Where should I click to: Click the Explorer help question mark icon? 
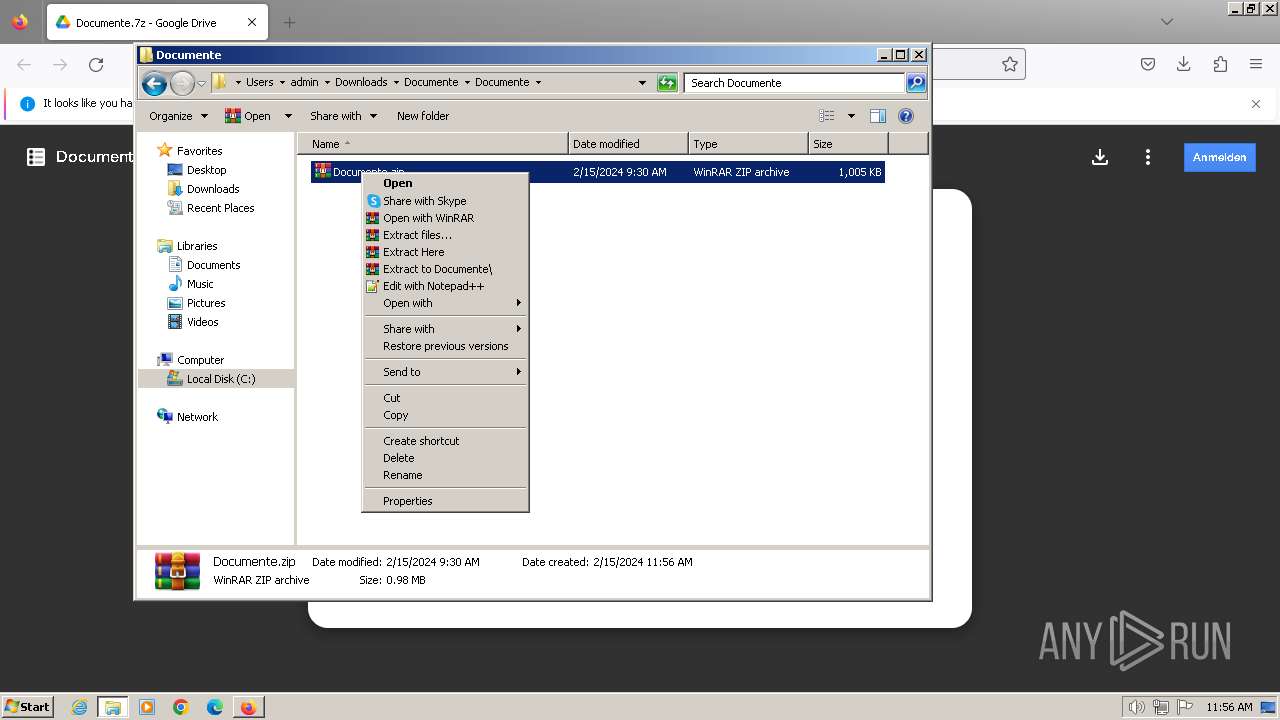pos(906,116)
